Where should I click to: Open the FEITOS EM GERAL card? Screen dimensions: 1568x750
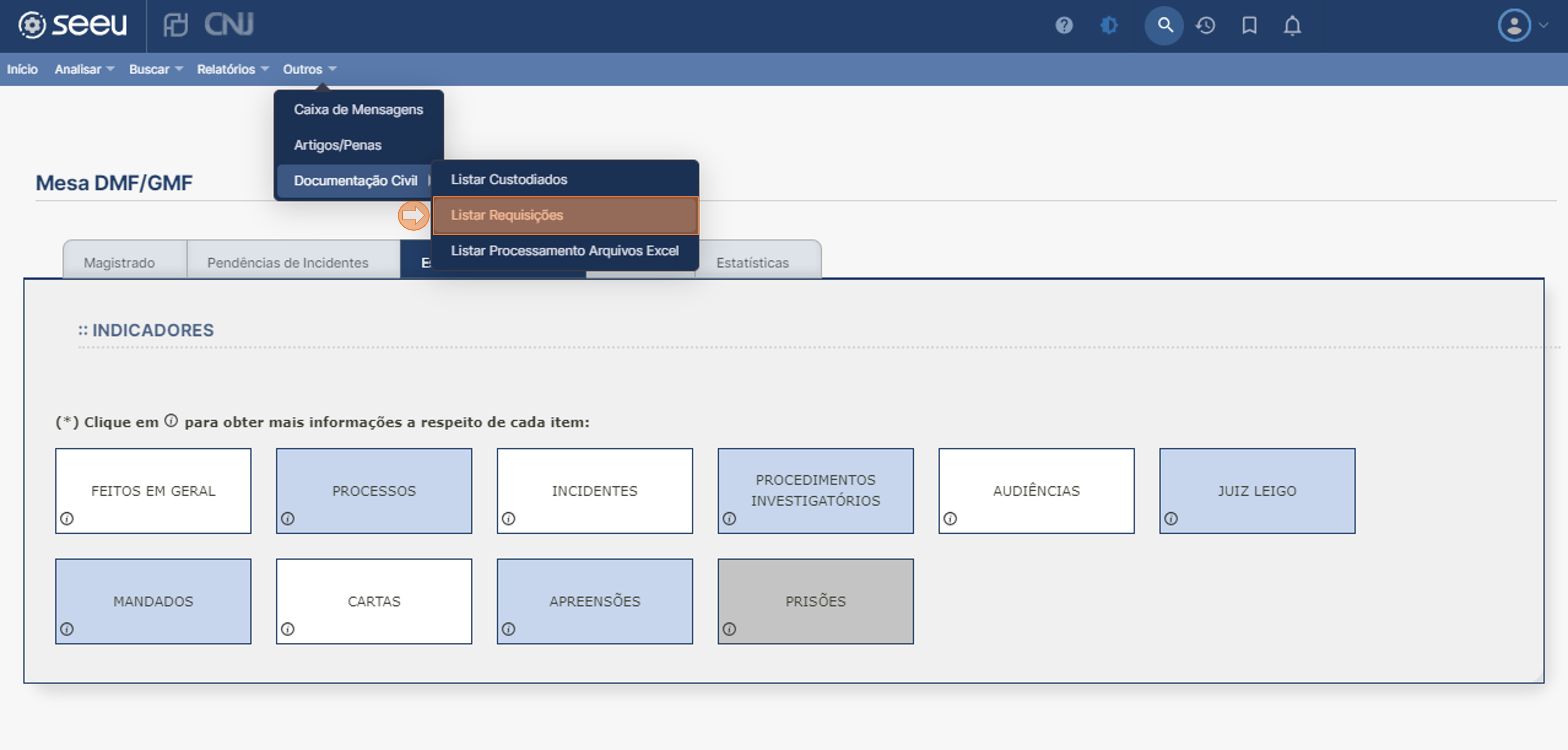[x=153, y=491]
